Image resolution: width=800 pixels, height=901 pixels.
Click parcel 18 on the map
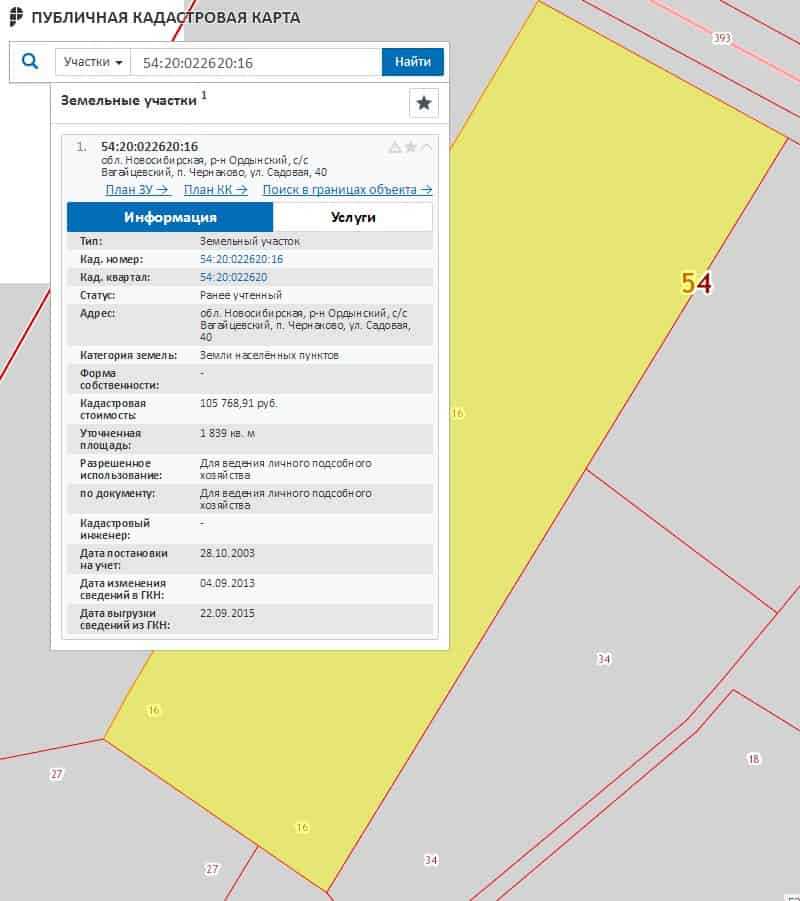tap(754, 759)
